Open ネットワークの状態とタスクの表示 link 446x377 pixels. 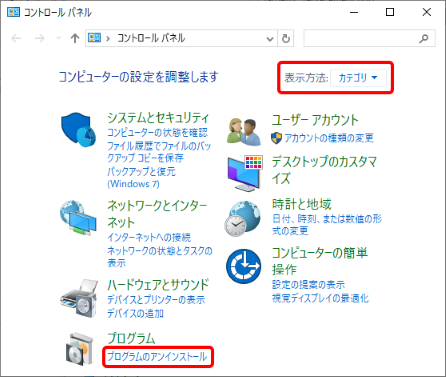coord(160,257)
